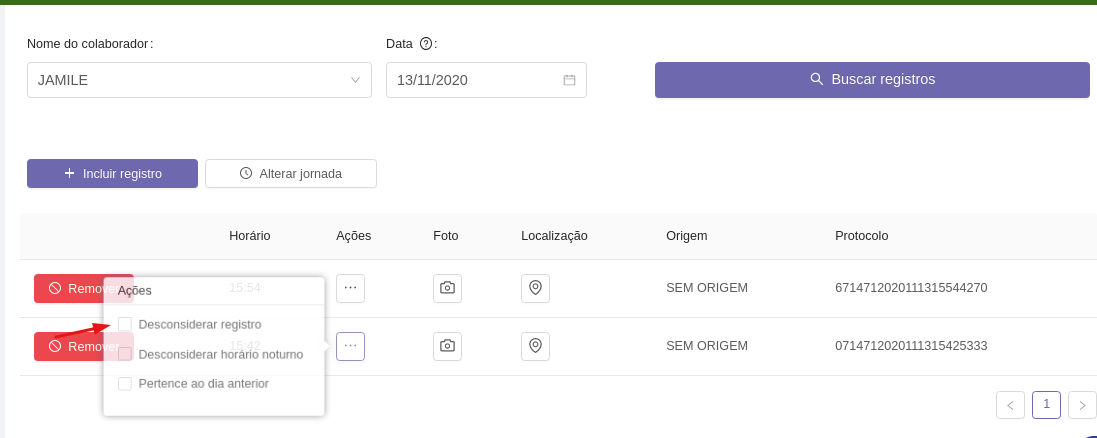Select page 1 in pagination
This screenshot has width=1097, height=438.
(x=1046, y=404)
